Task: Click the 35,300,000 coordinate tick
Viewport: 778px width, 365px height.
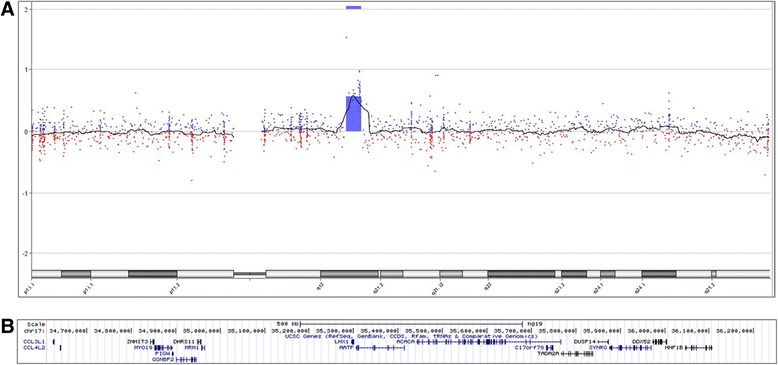Action: point(335,330)
